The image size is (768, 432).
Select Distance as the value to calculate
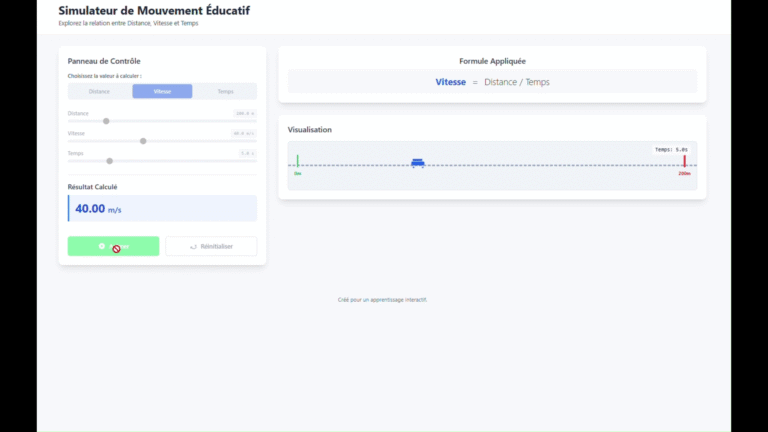tap(99, 91)
